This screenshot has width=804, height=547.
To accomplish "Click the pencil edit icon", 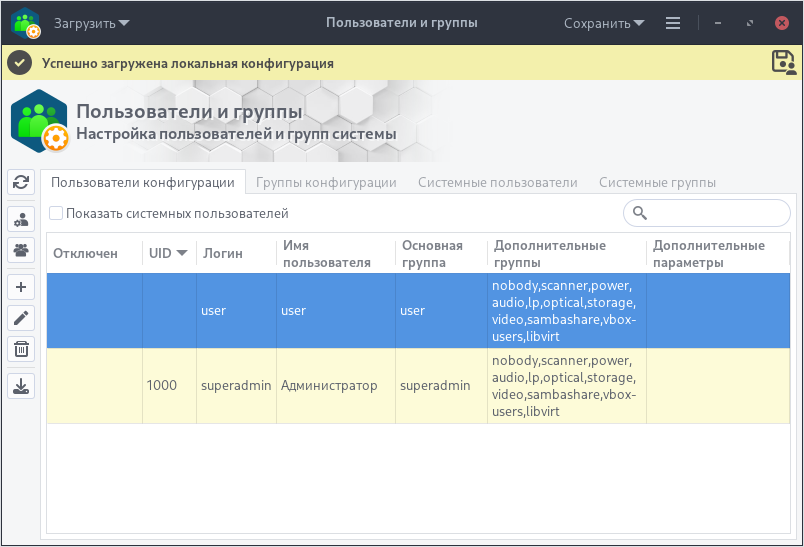I will [22, 318].
